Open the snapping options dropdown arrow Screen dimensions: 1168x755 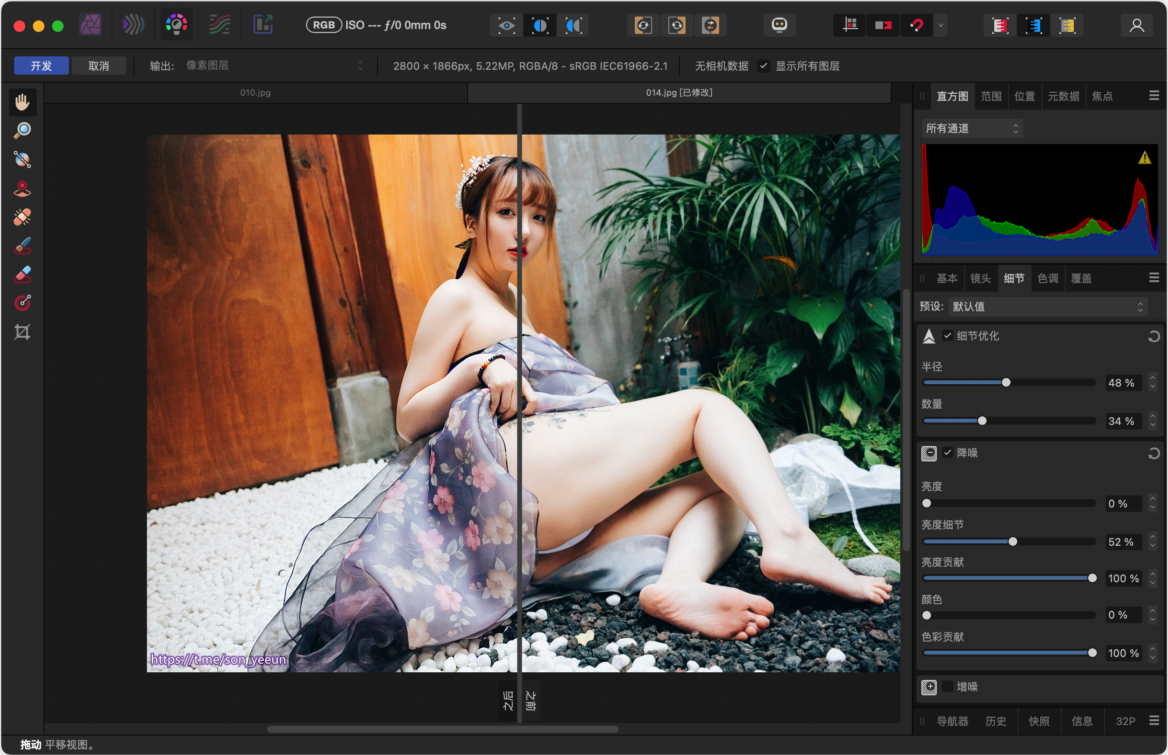pos(941,25)
